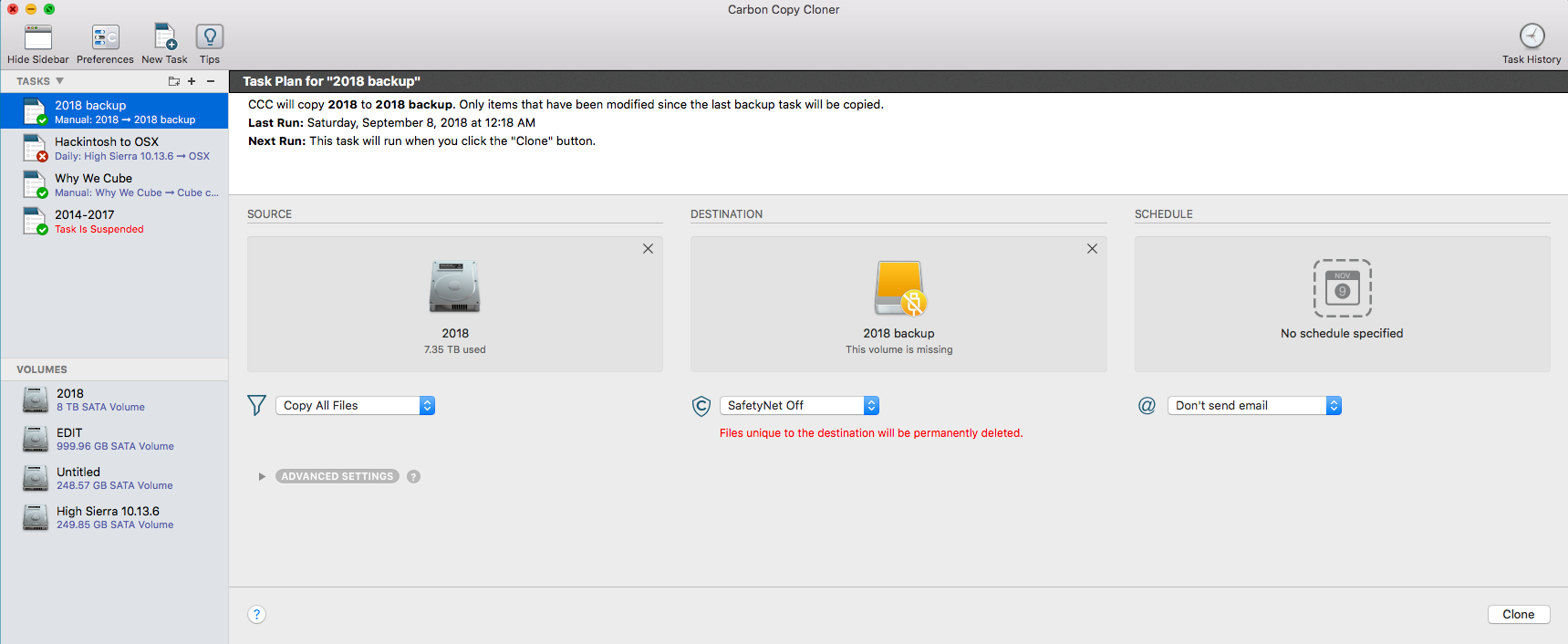Open help for Advanced Settings

pos(414,476)
